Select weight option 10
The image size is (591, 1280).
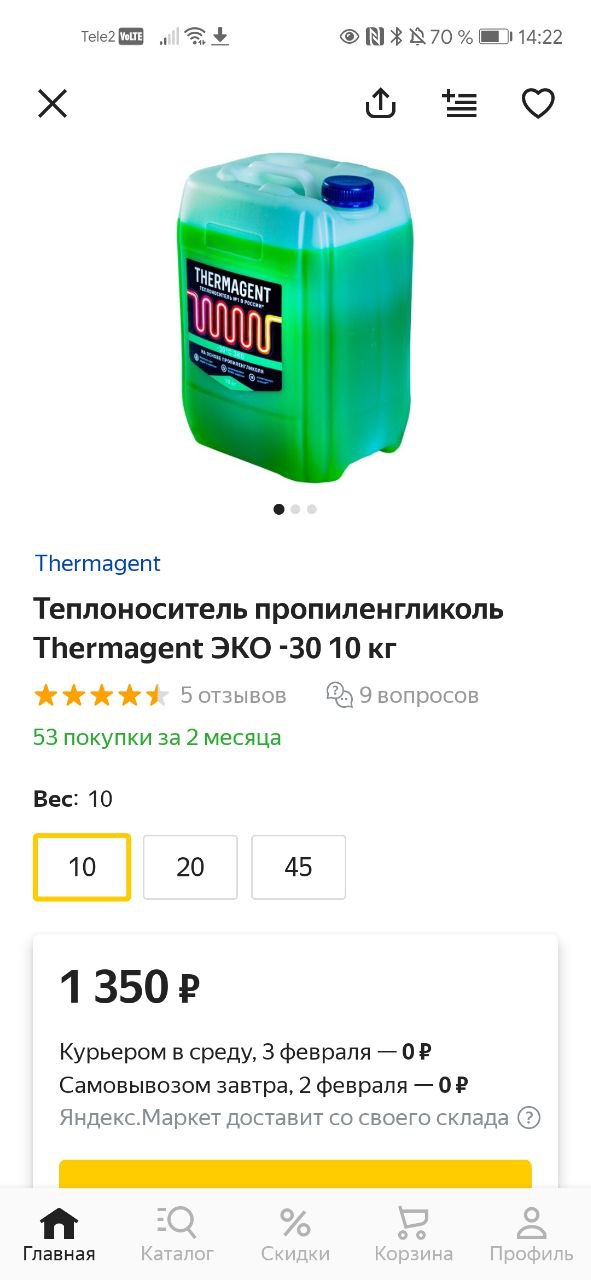tap(82, 867)
